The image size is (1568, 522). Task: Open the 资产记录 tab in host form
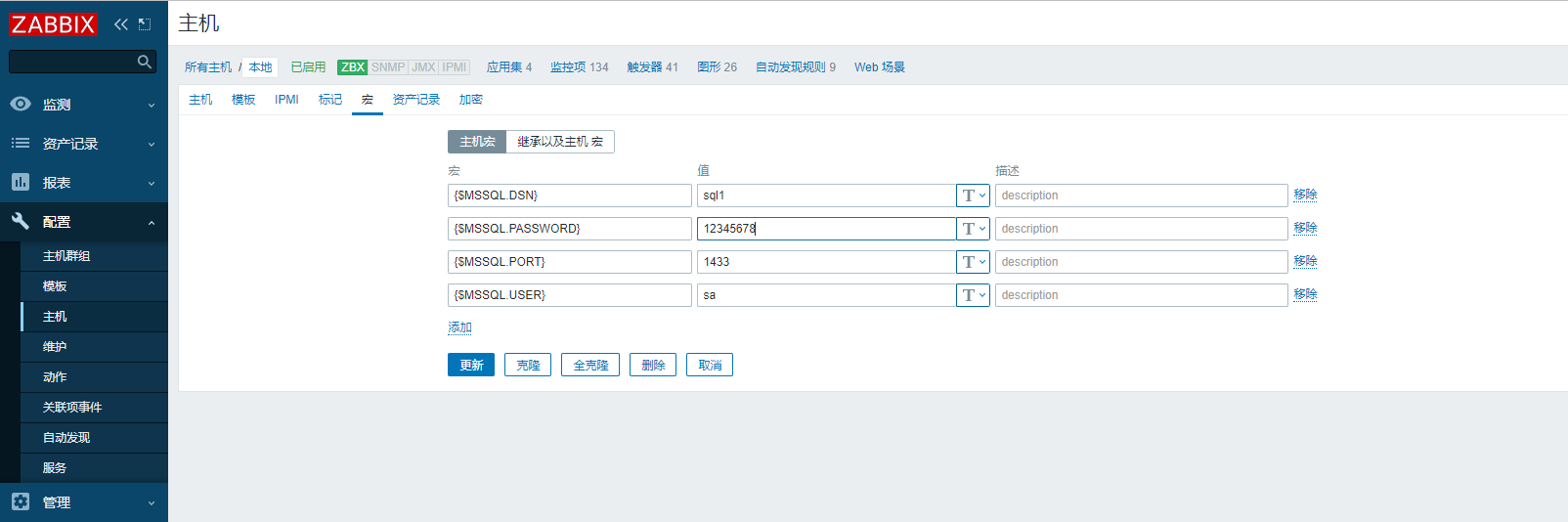coord(415,100)
